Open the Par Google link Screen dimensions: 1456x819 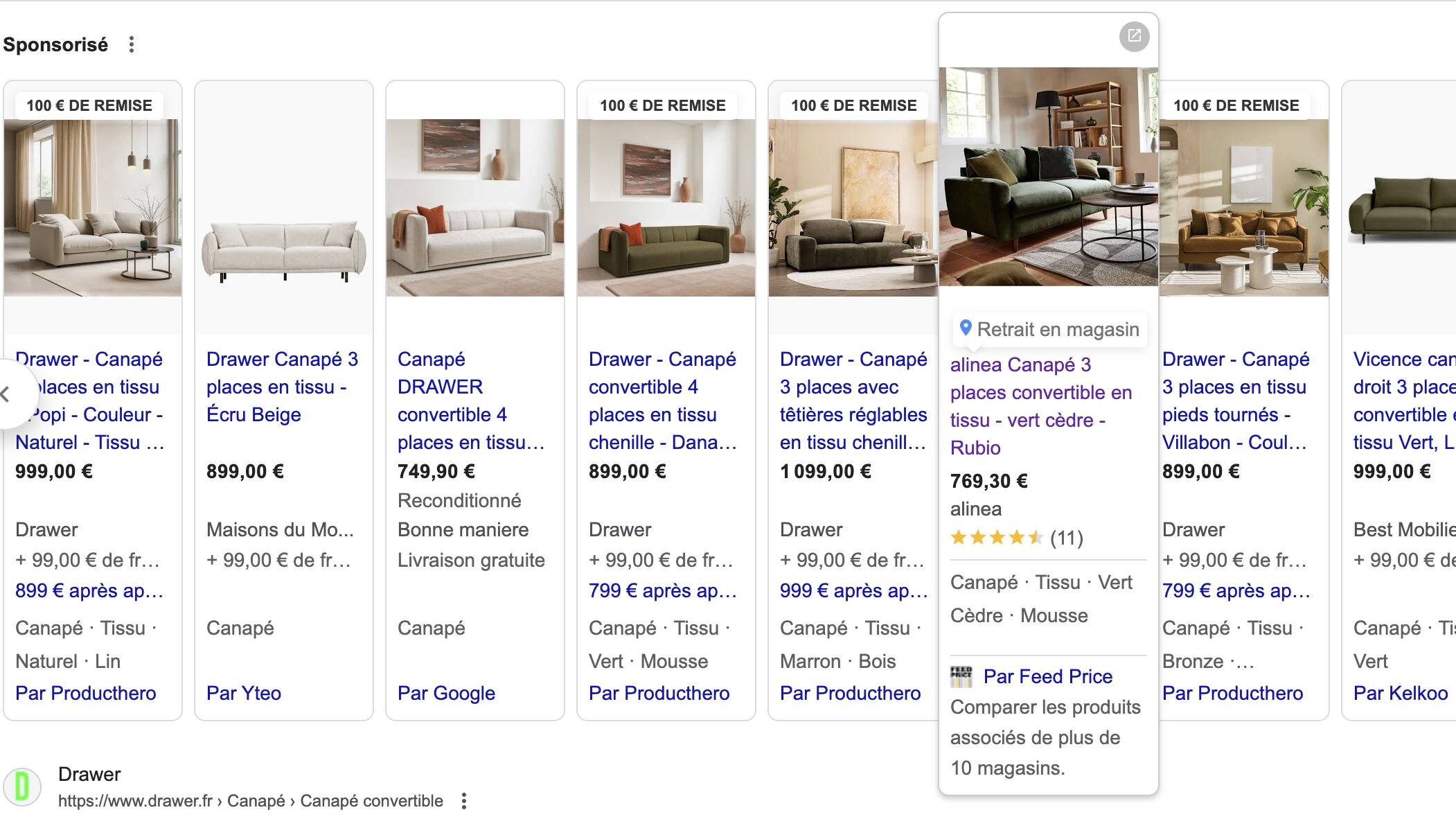(446, 693)
